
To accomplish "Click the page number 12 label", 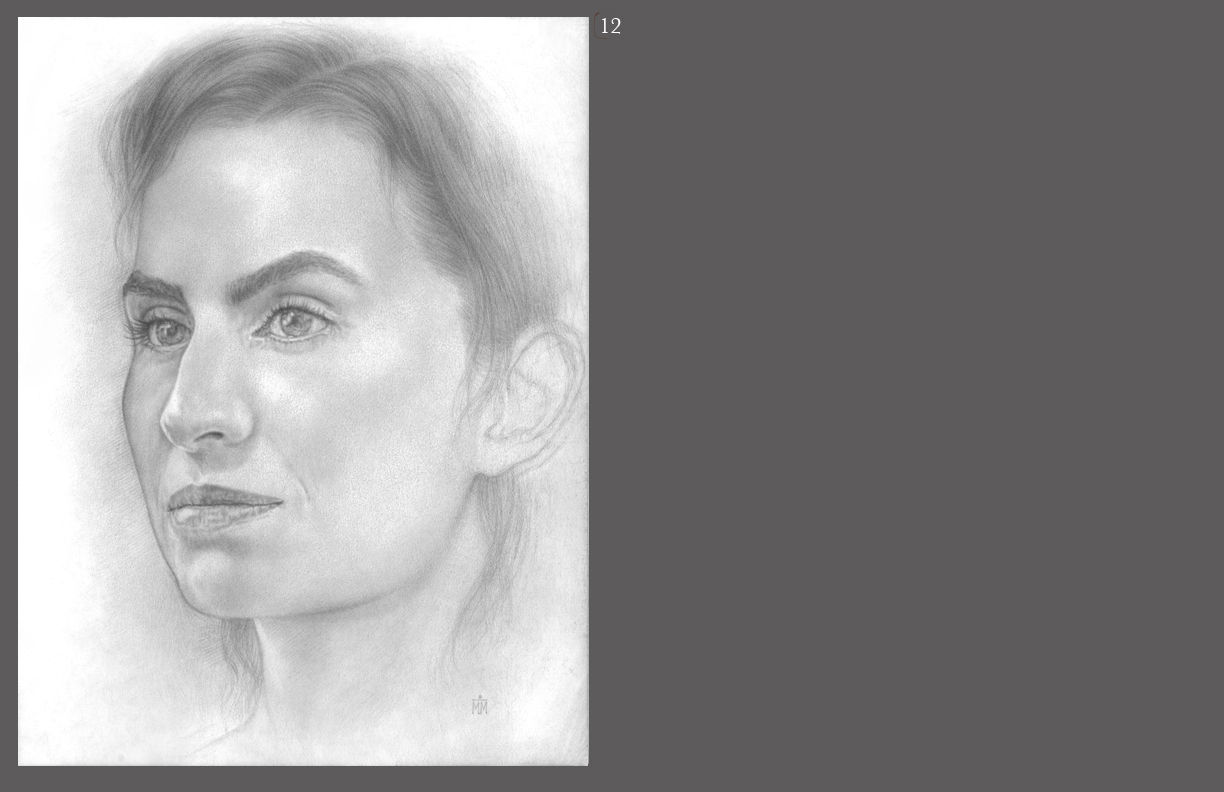I will (610, 27).
